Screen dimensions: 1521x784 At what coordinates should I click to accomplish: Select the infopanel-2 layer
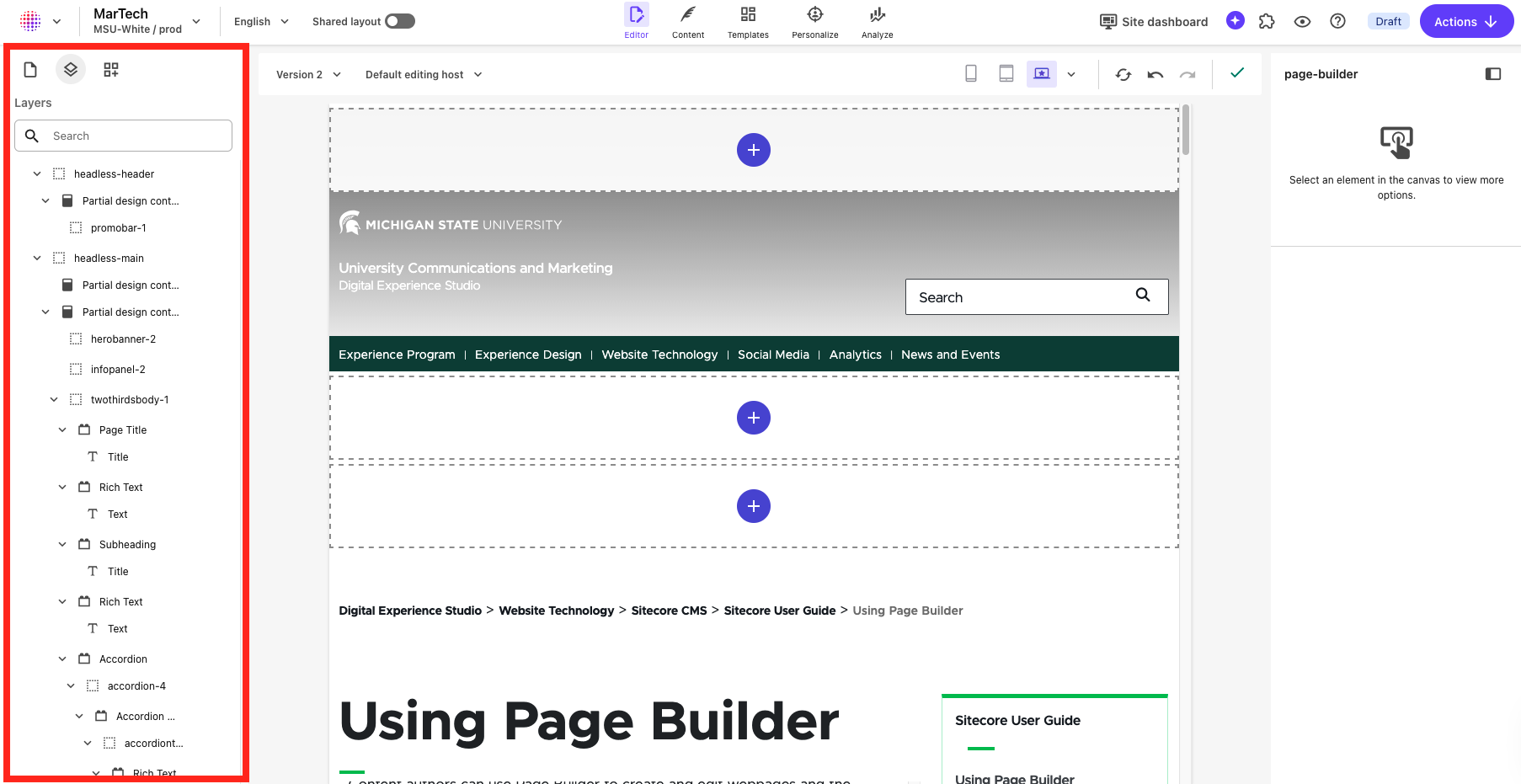[118, 369]
